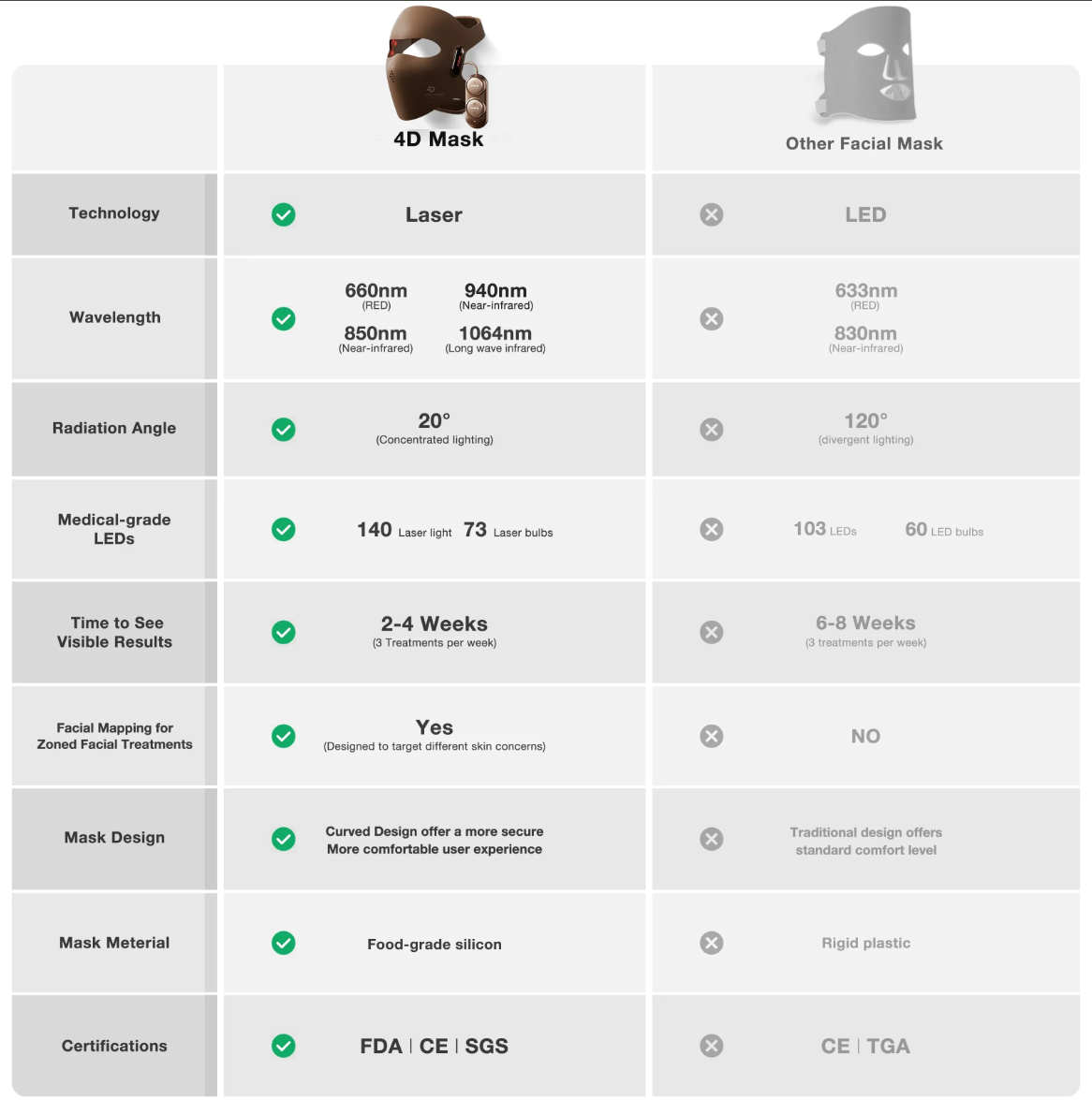
Task: Click the gray X icon beside CE | TGA
Action: [712, 1046]
